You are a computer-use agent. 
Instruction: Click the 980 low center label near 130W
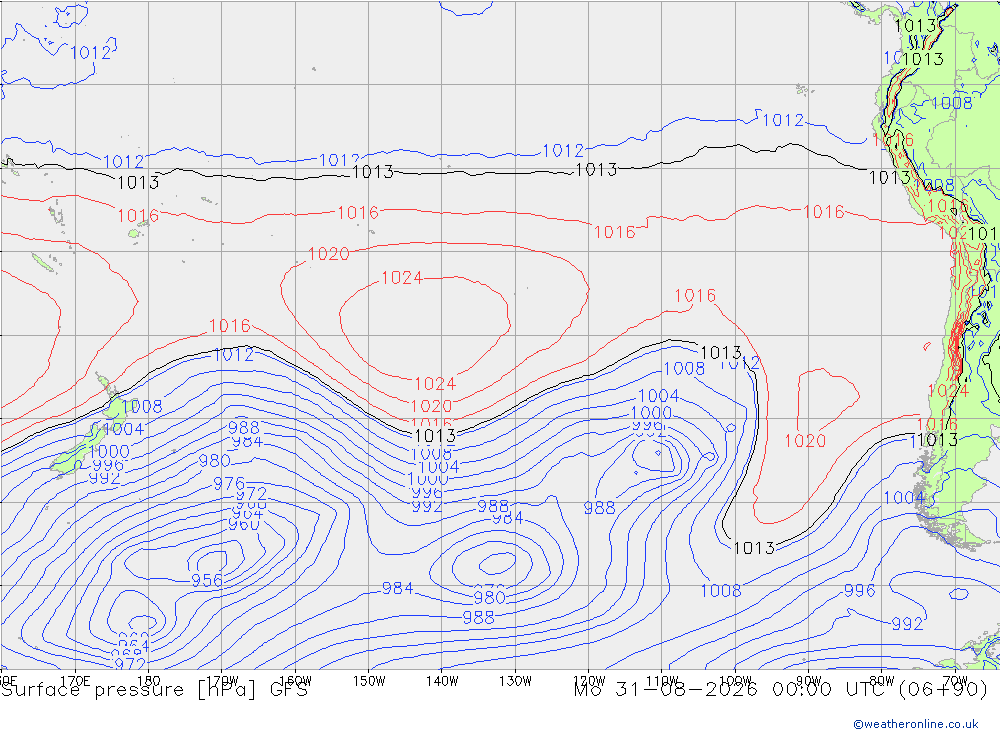(489, 598)
